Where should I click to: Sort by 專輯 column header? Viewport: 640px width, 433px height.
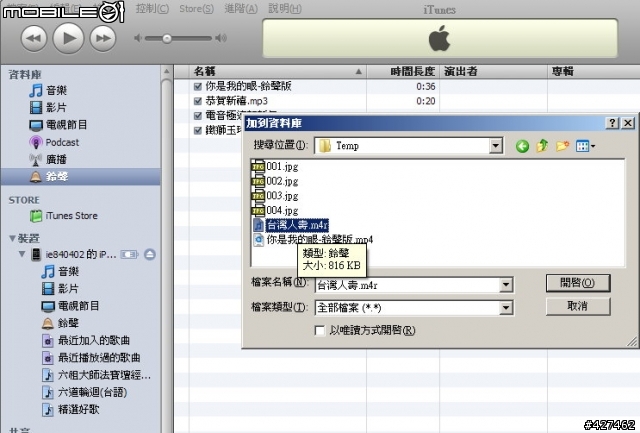593,71
